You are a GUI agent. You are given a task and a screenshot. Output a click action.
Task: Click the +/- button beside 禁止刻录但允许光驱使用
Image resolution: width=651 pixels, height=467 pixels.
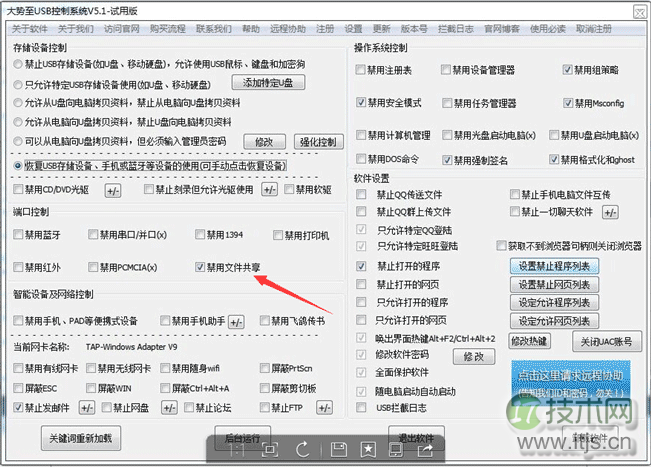pos(269,190)
